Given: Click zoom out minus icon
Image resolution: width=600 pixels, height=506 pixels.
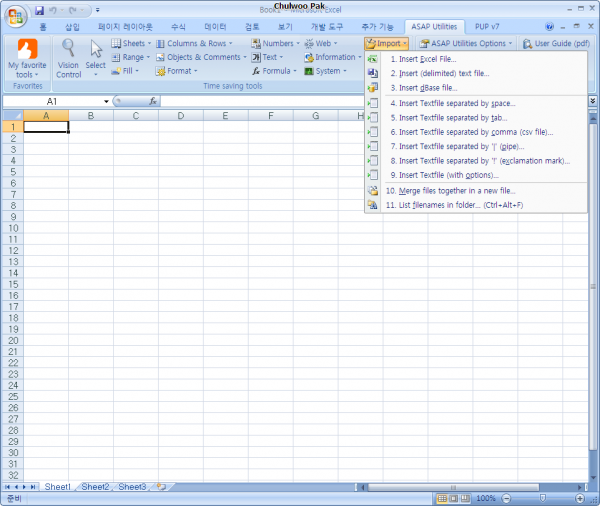Looking at the screenshot, I should coord(506,498).
